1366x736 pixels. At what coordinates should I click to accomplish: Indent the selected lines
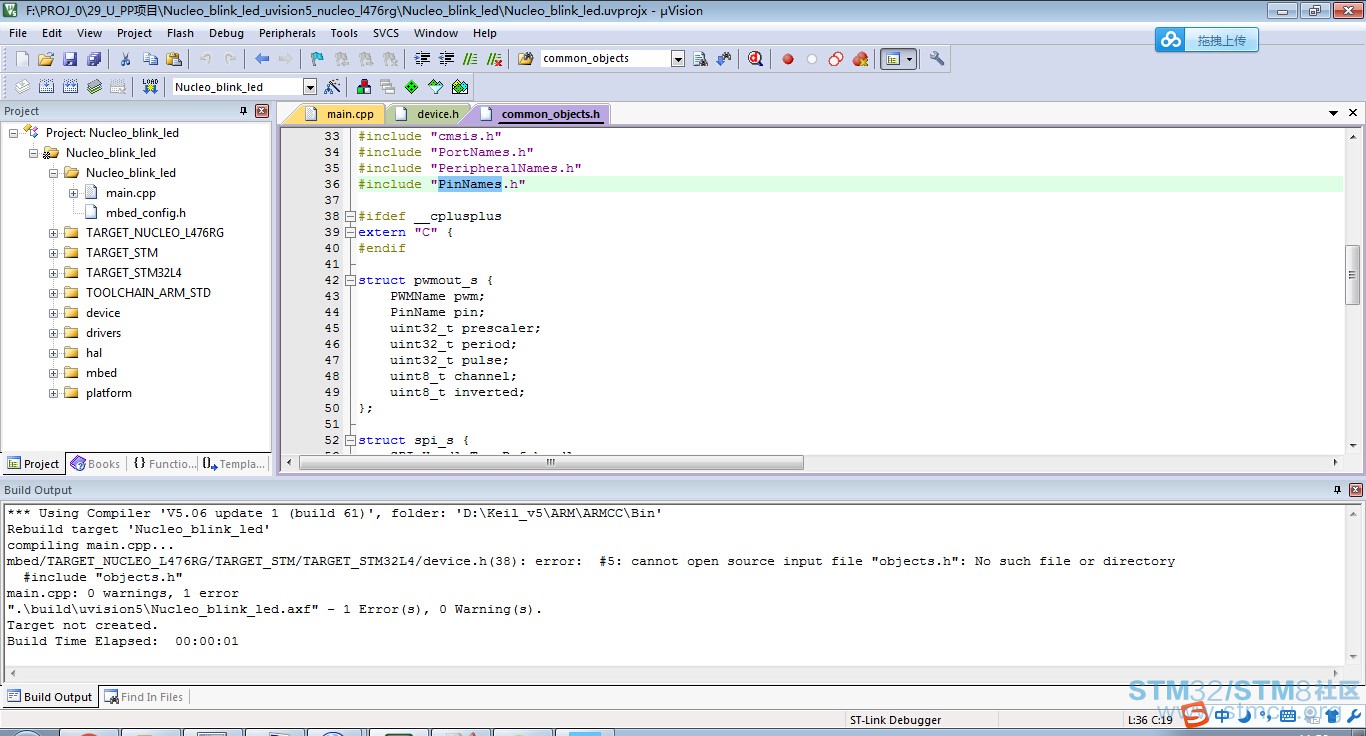click(422, 59)
